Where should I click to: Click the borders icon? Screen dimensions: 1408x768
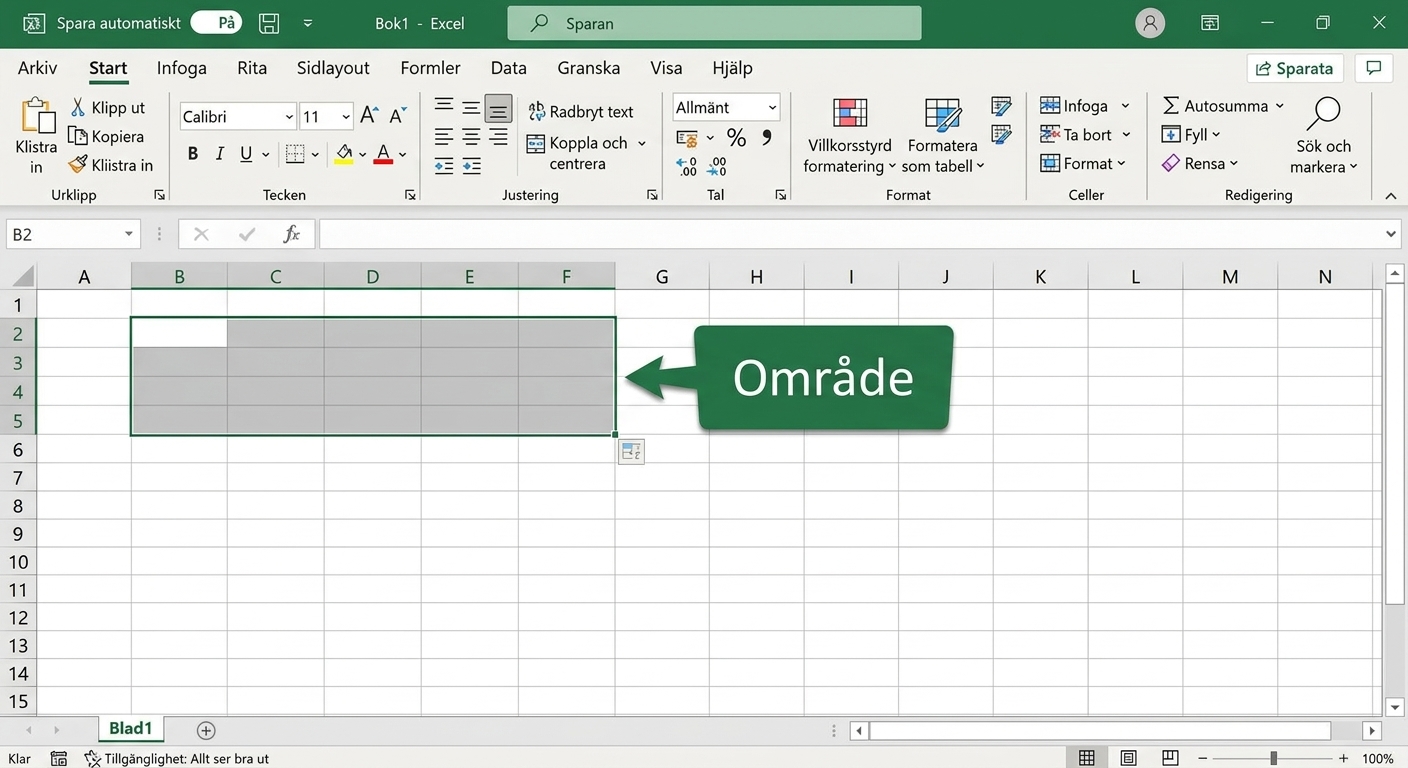pyautogui.click(x=295, y=154)
